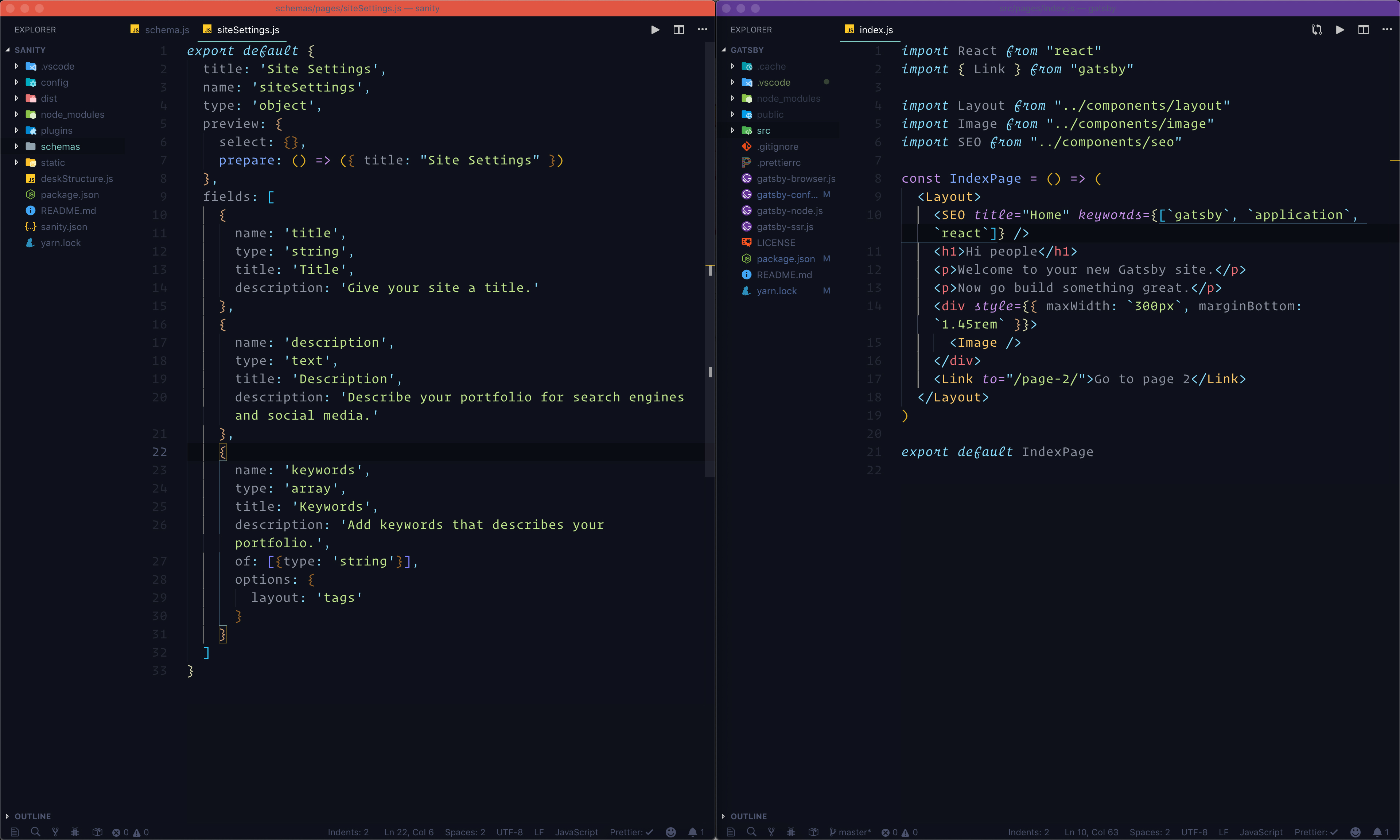The image size is (1400, 840).
Task: Run siteSettings.js with the play icon
Action: point(655,30)
